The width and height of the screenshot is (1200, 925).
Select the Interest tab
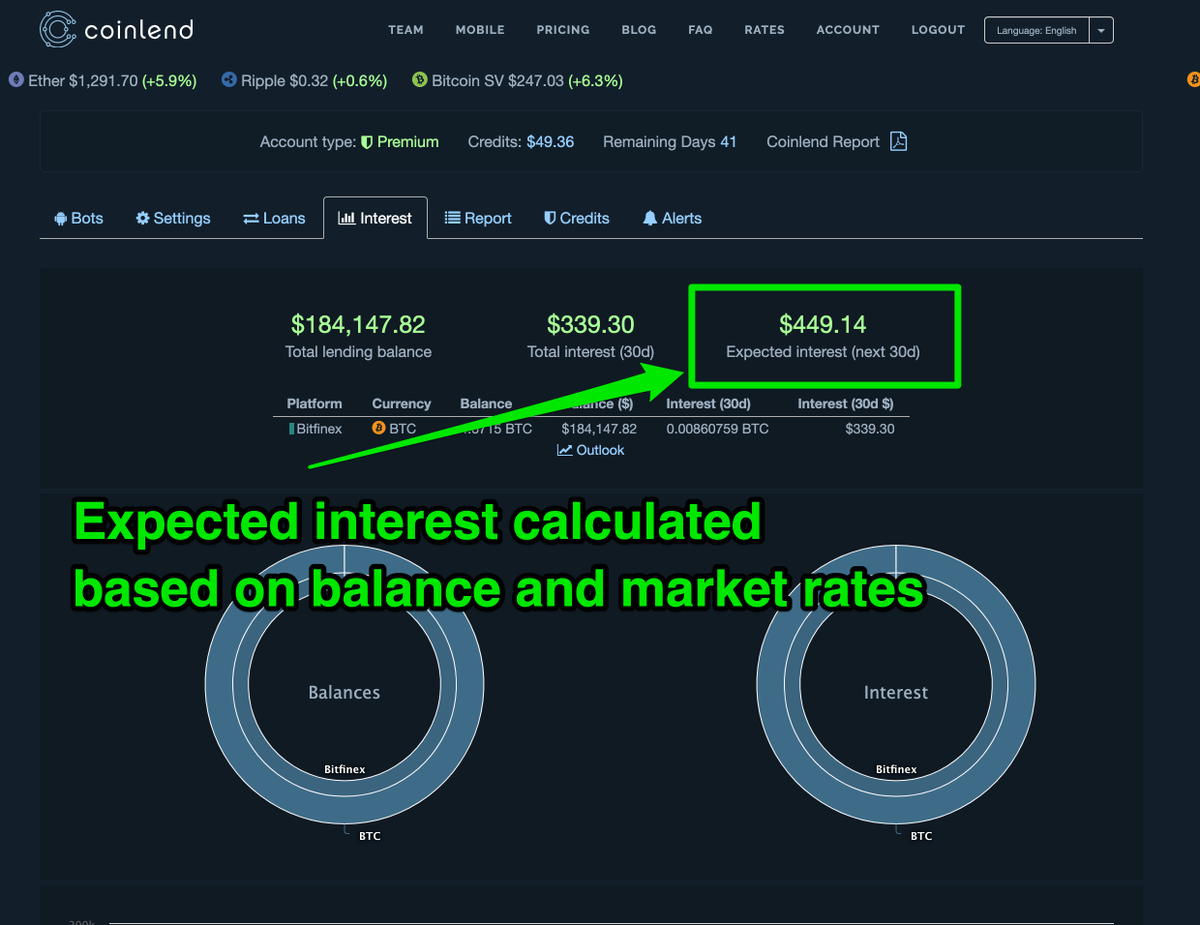pyautogui.click(x=375, y=218)
